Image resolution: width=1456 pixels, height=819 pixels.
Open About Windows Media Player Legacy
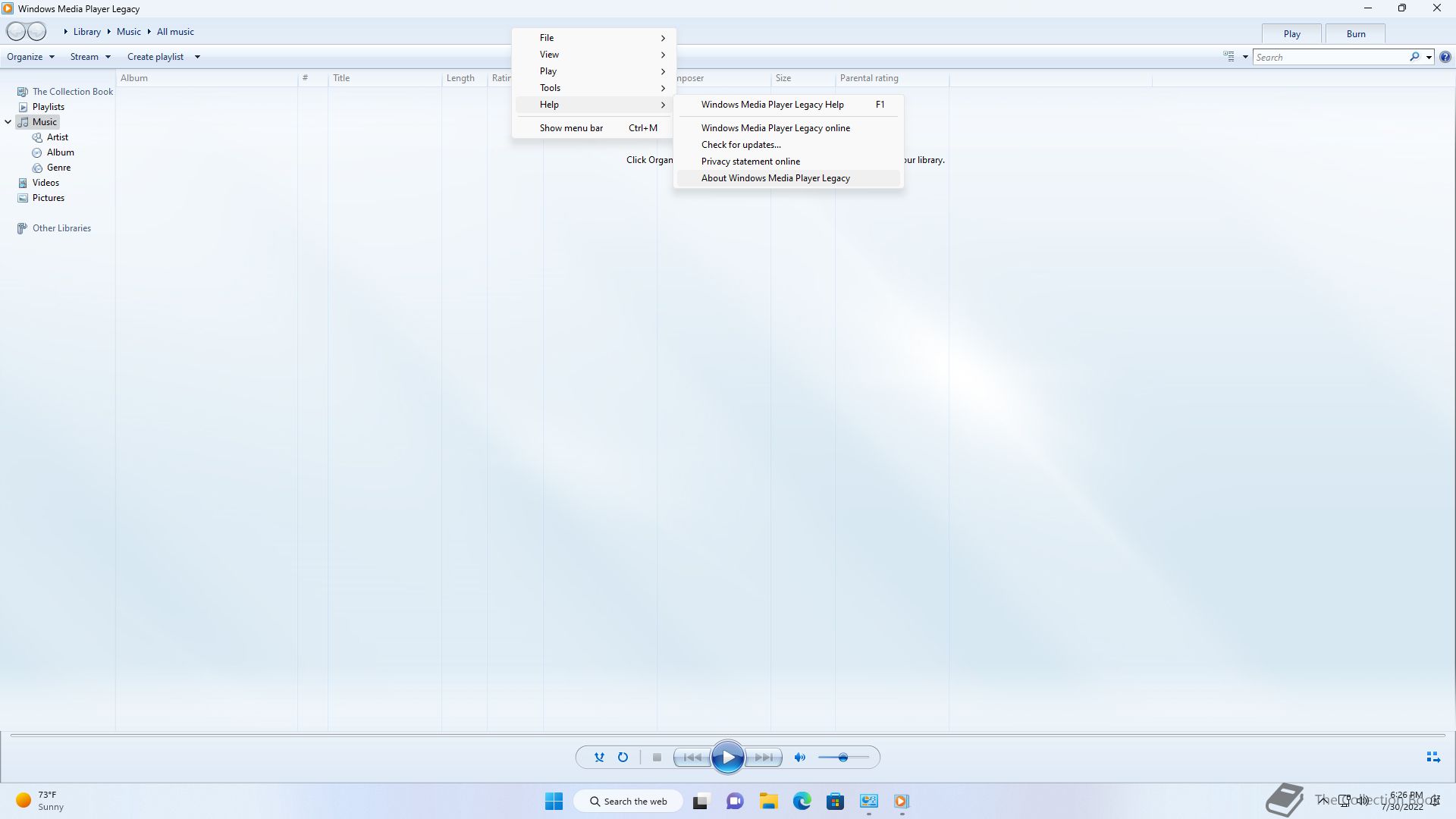[789, 178]
